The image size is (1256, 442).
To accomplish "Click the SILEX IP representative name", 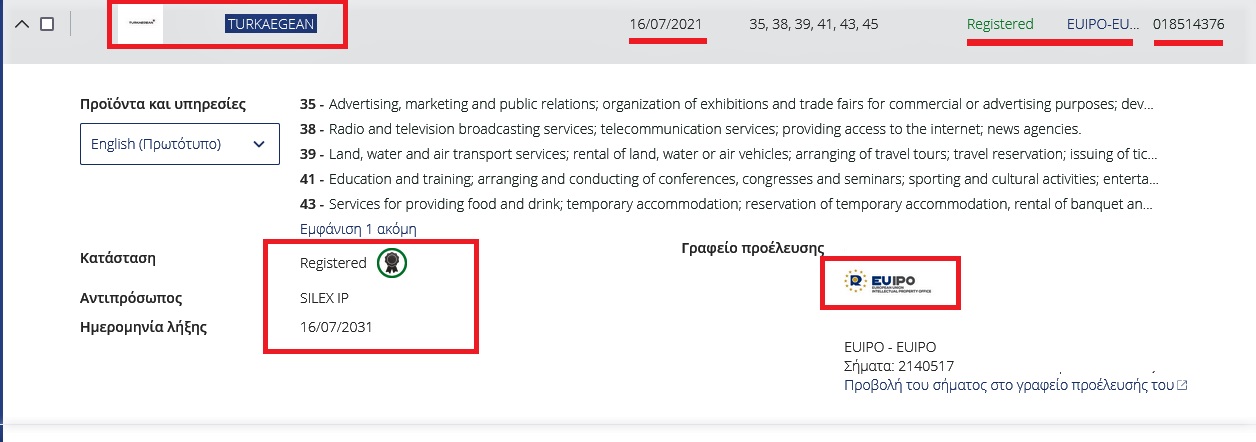I will coord(324,298).
